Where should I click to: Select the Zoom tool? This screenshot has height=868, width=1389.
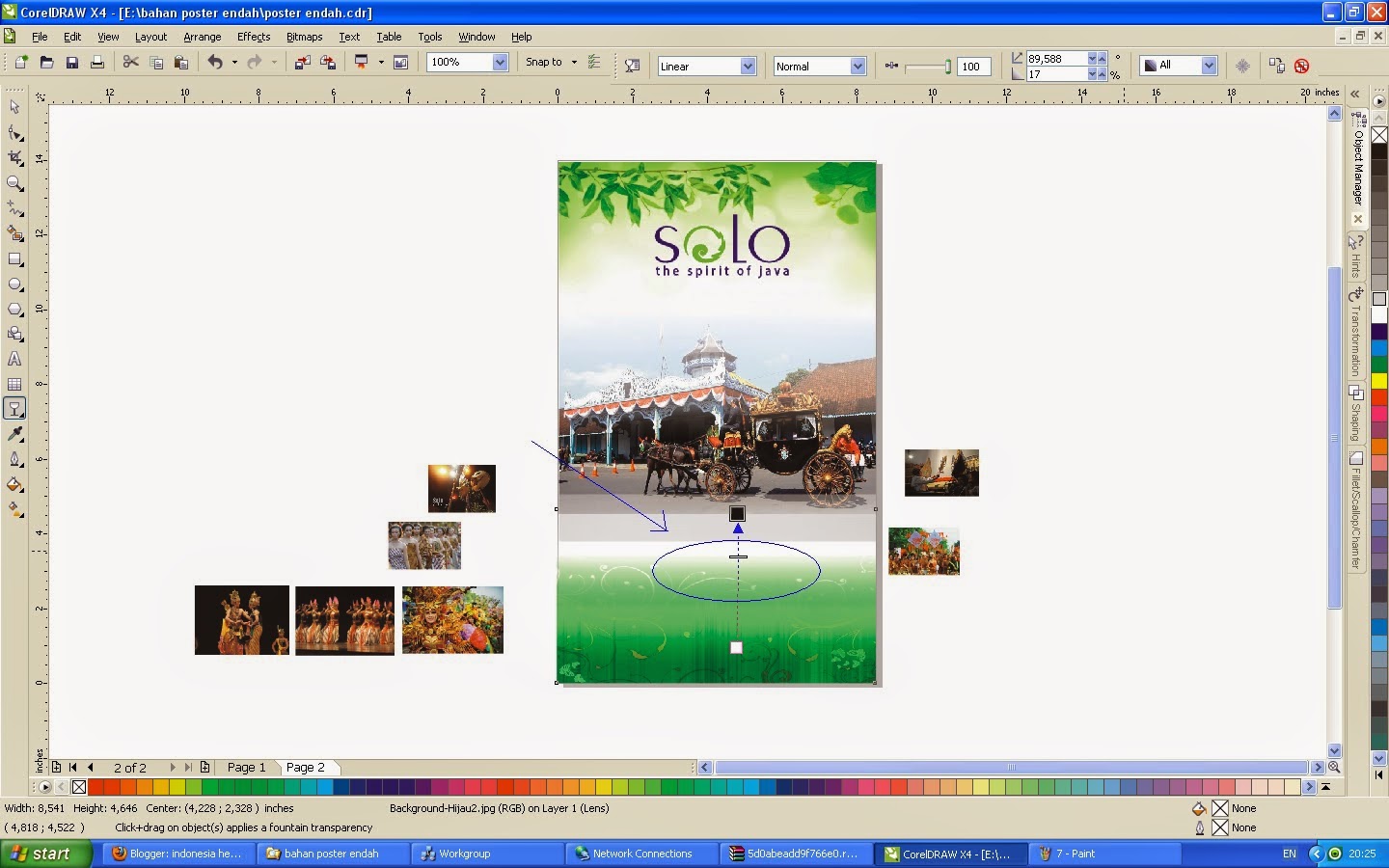tap(14, 182)
